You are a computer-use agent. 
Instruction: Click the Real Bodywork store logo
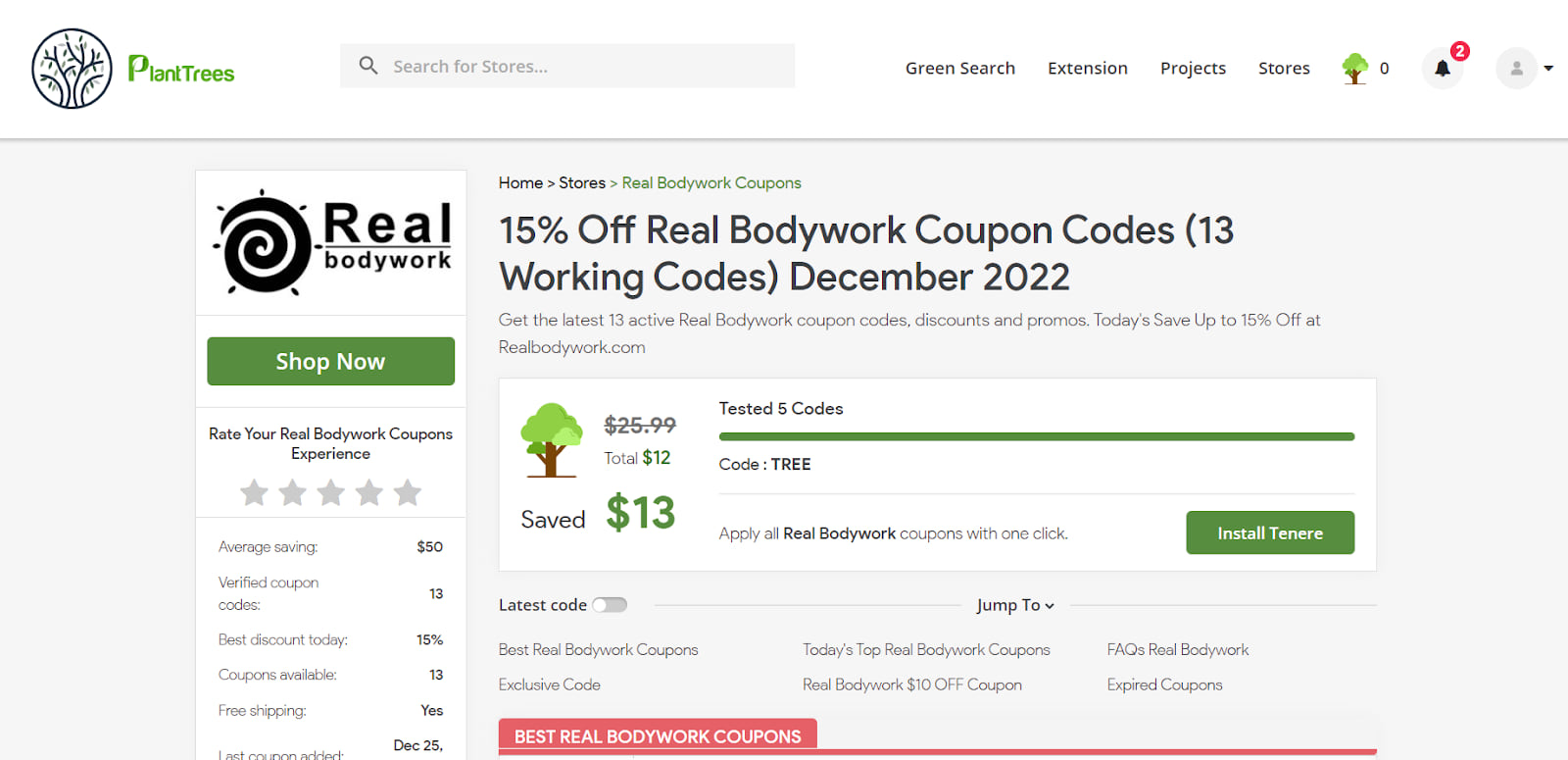331,242
